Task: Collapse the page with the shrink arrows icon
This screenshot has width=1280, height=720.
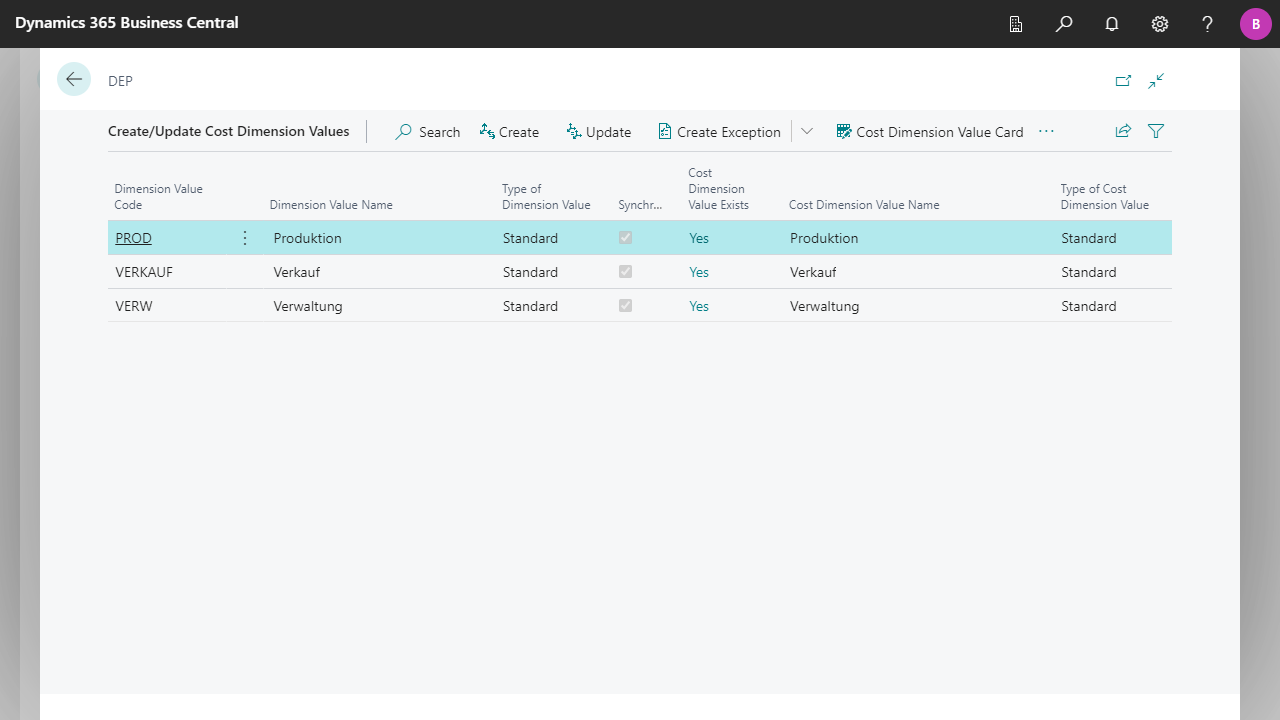Action: 1156,81
